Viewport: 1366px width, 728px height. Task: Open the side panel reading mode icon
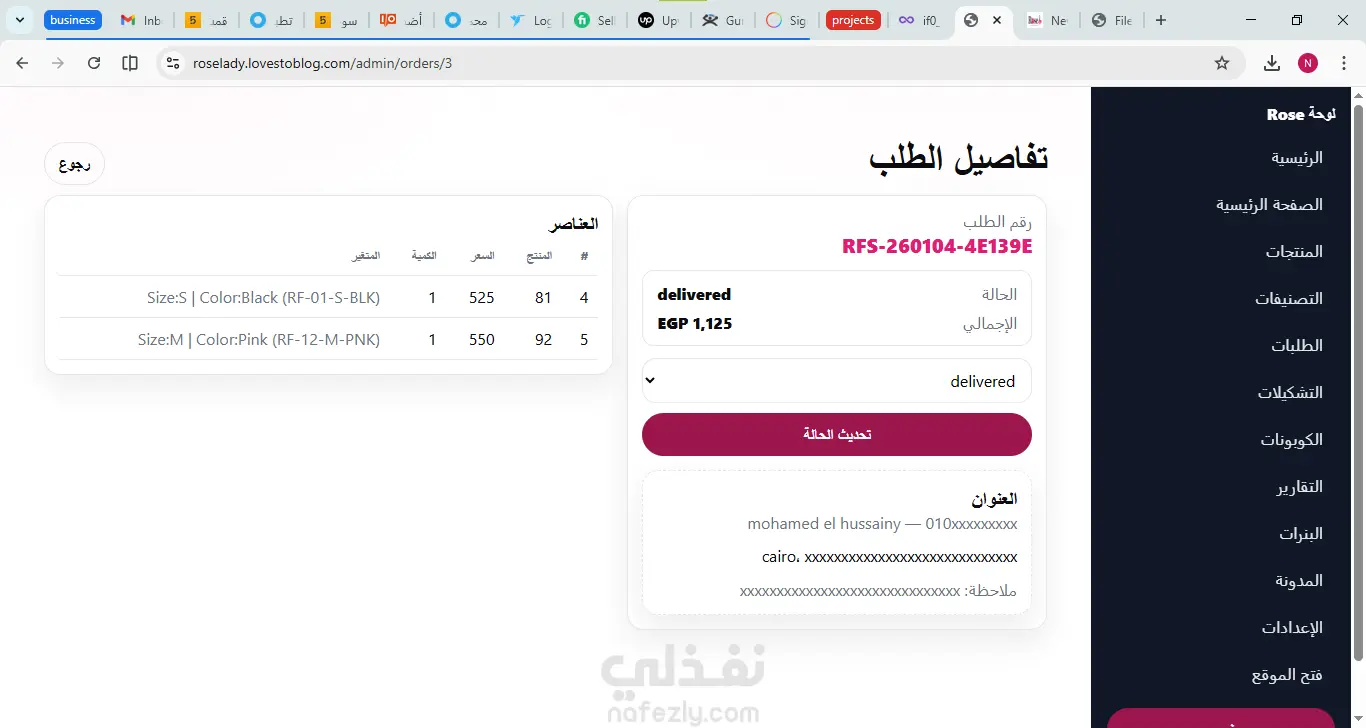coord(130,63)
